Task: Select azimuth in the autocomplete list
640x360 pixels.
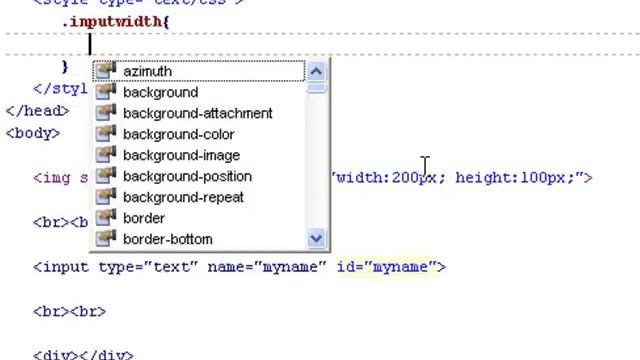Action: coord(199,71)
